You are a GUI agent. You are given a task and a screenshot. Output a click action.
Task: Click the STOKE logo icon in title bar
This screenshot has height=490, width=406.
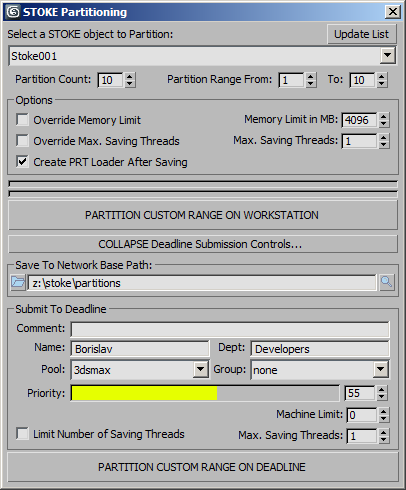pyautogui.click(x=13, y=12)
